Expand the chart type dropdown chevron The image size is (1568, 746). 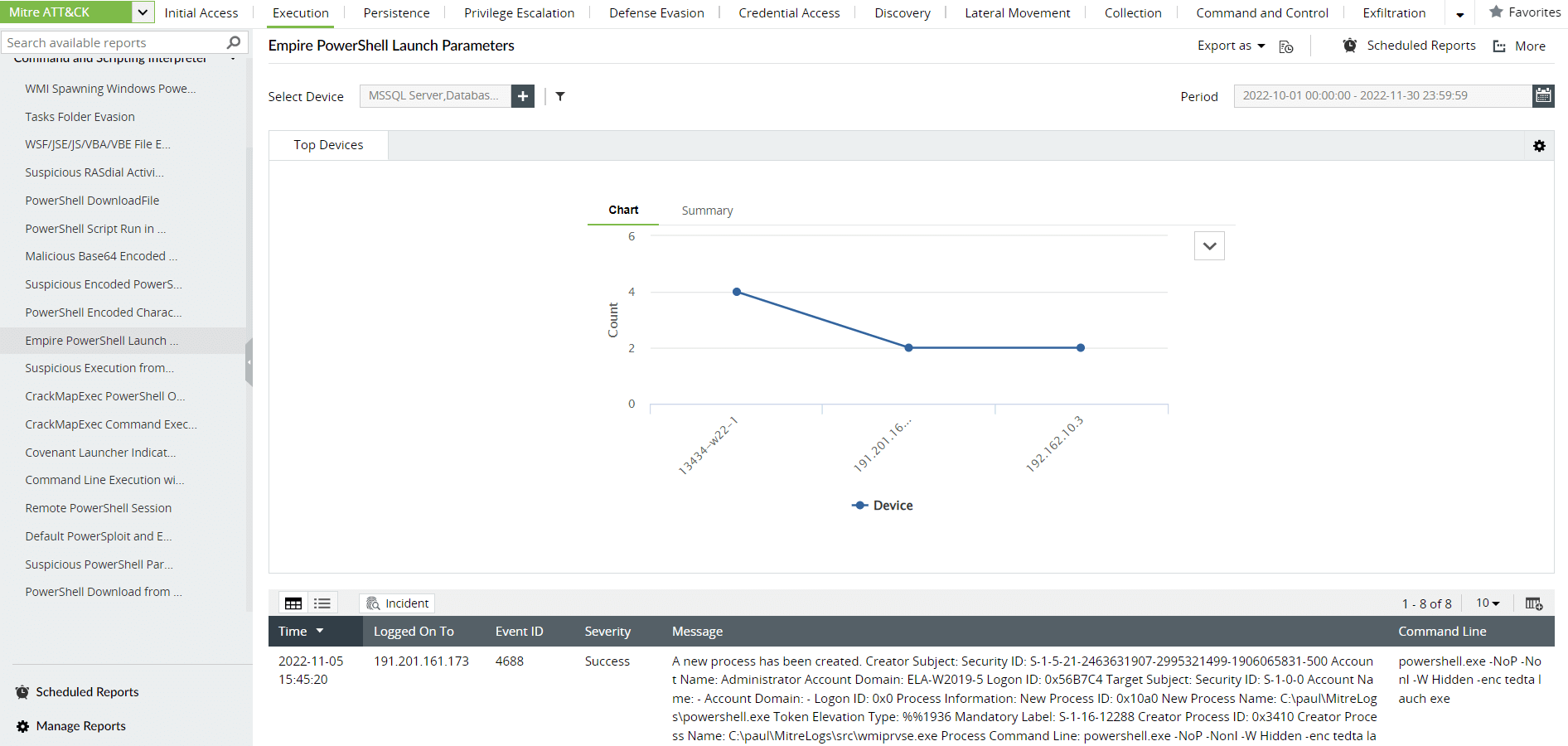tap(1209, 246)
